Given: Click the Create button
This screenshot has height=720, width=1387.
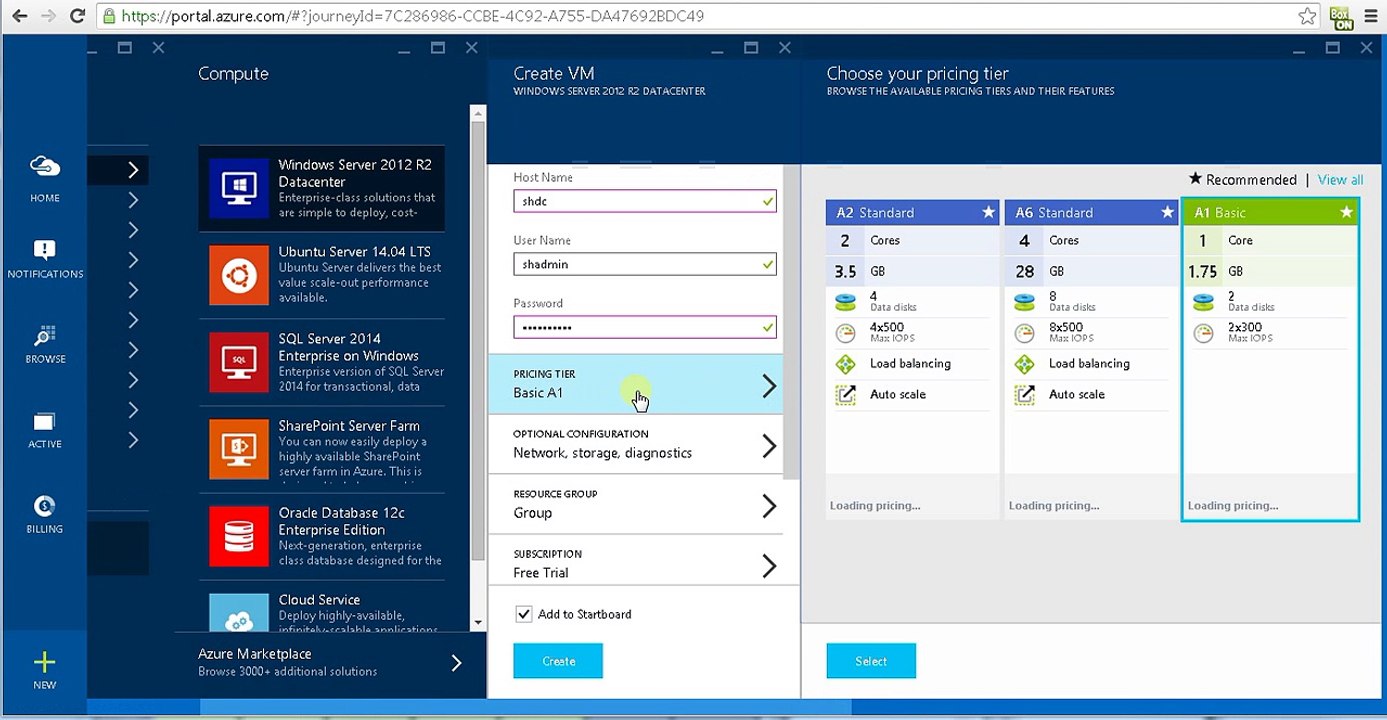Looking at the screenshot, I should pos(558,661).
